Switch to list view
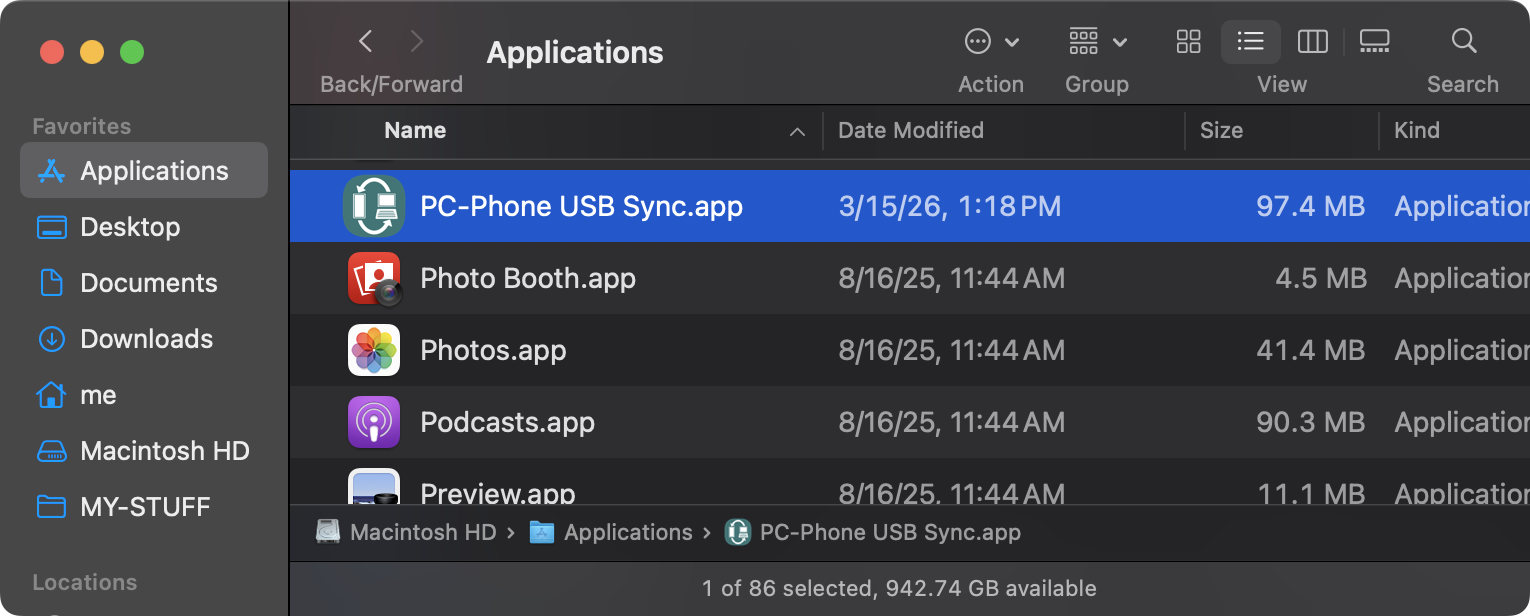 (x=1250, y=41)
